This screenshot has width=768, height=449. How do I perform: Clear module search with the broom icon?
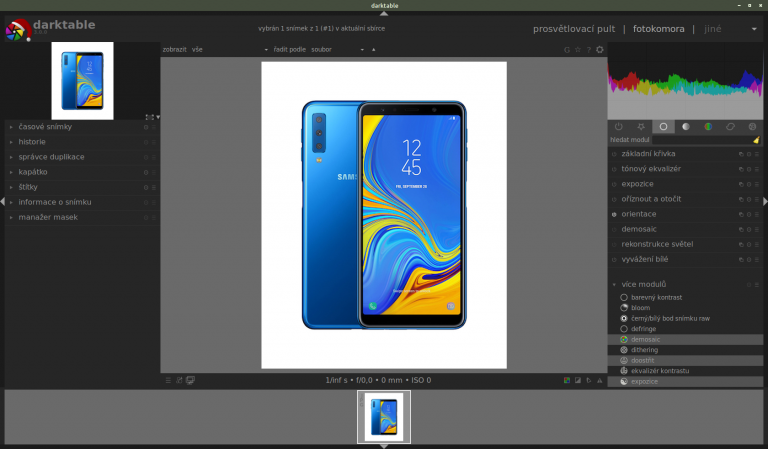coord(756,141)
